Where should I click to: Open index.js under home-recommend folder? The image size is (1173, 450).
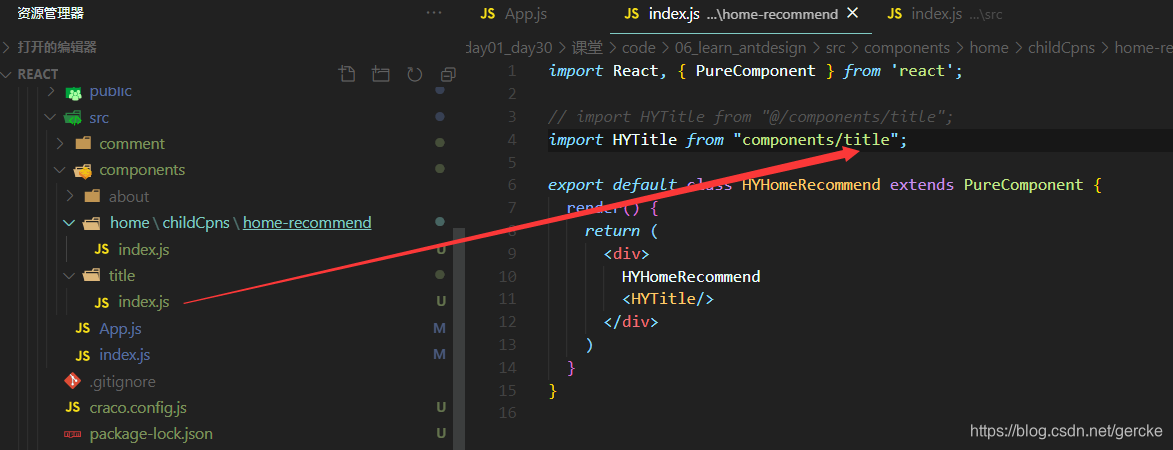(x=144, y=249)
